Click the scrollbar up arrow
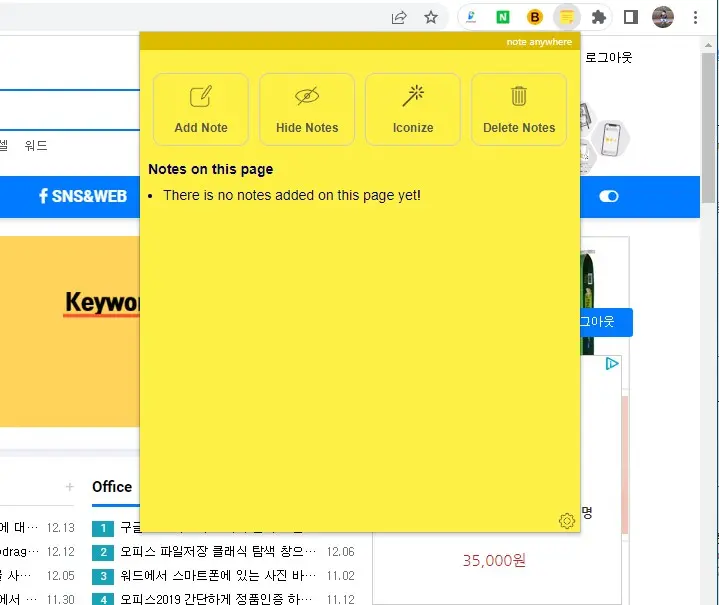Screen dimensions: 719x605 pyautogui.click(x=708, y=45)
